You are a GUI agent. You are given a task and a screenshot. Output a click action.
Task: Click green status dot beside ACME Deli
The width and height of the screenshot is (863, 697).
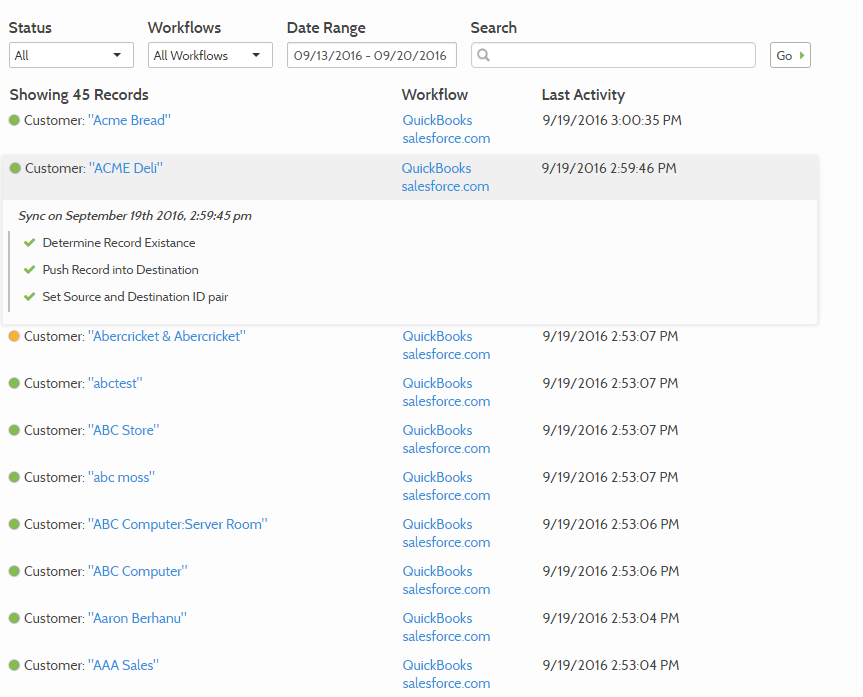click(15, 168)
